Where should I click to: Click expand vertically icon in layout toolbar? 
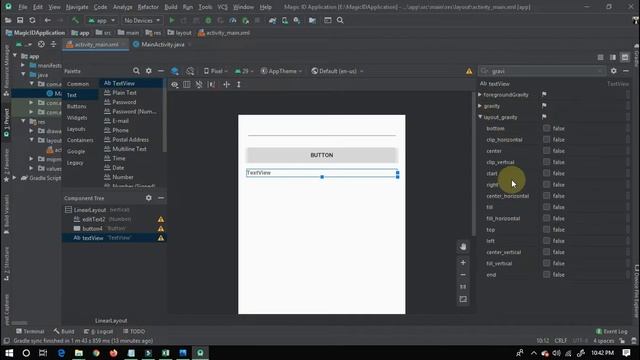(x=239, y=84)
